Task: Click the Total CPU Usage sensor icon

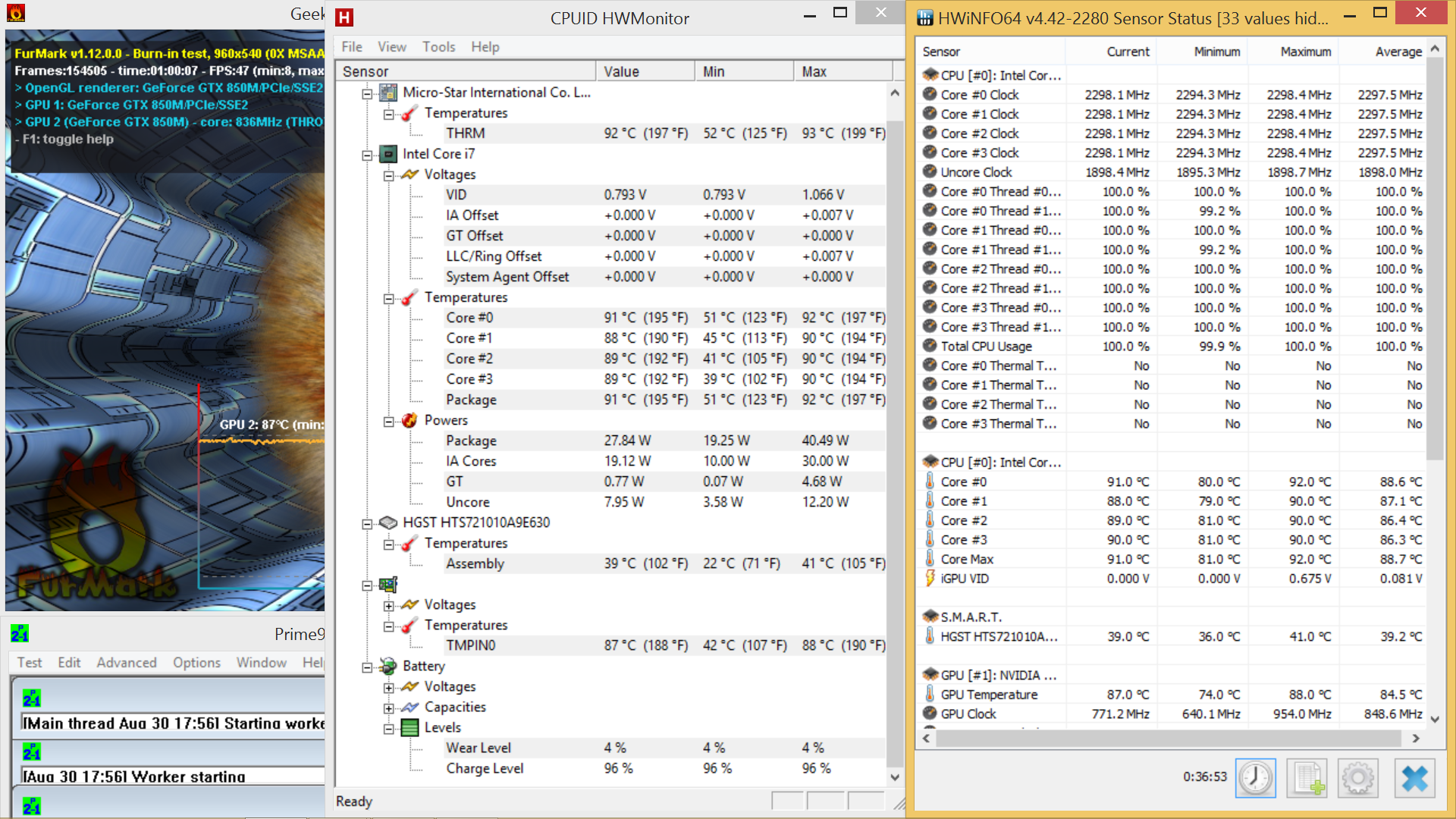Action: tap(930, 346)
